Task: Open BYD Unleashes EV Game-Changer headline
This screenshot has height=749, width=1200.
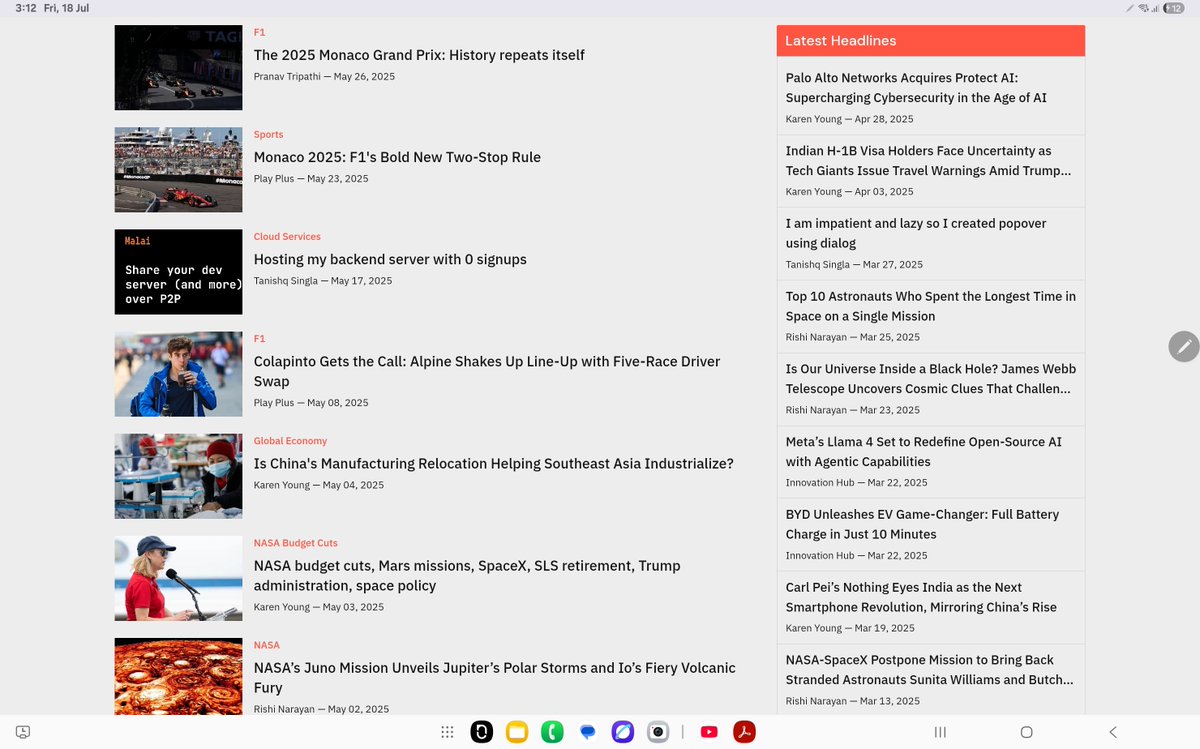Action: 922,524
